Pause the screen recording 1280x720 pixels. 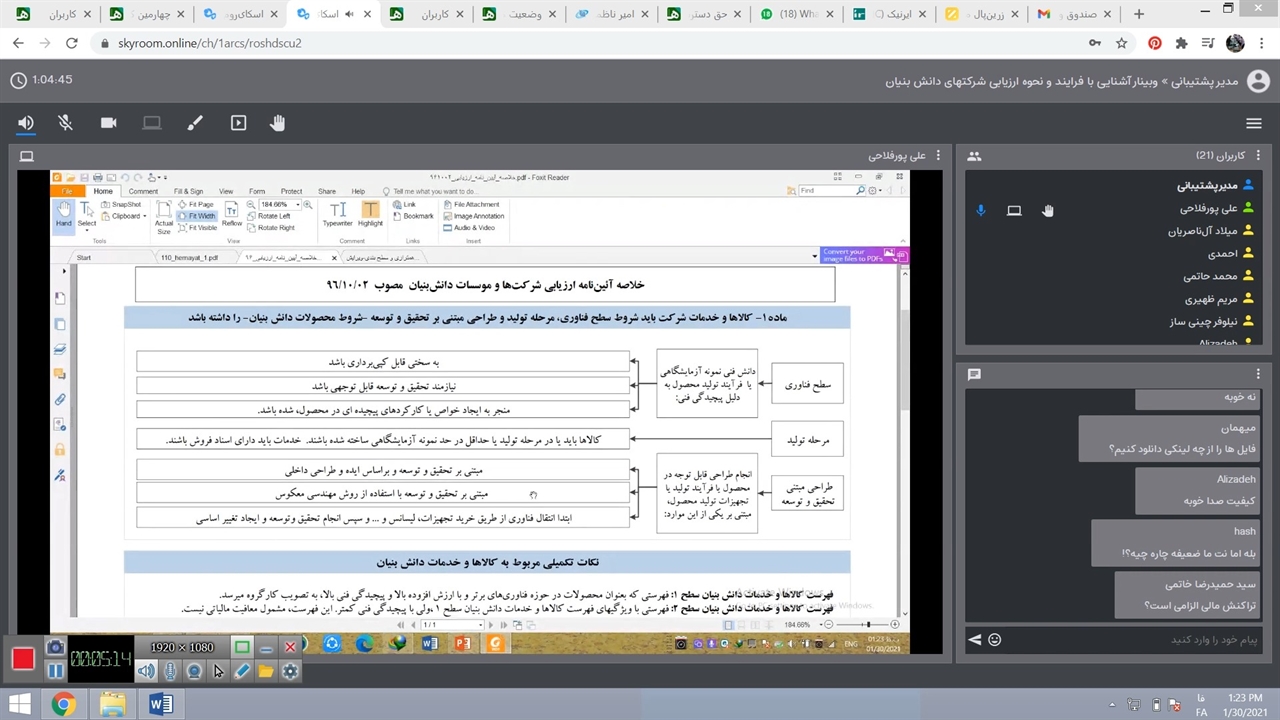(x=55, y=672)
